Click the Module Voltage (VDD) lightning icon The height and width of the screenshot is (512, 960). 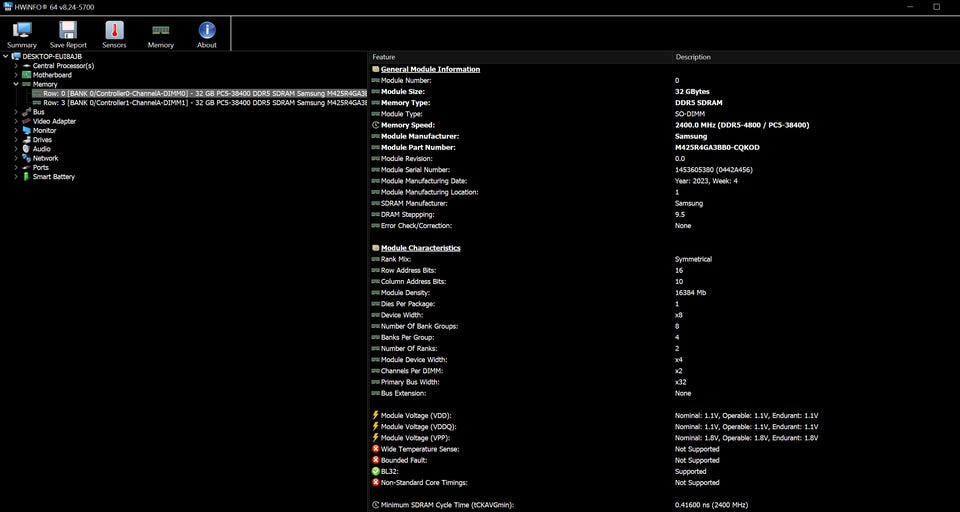[x=375, y=415]
